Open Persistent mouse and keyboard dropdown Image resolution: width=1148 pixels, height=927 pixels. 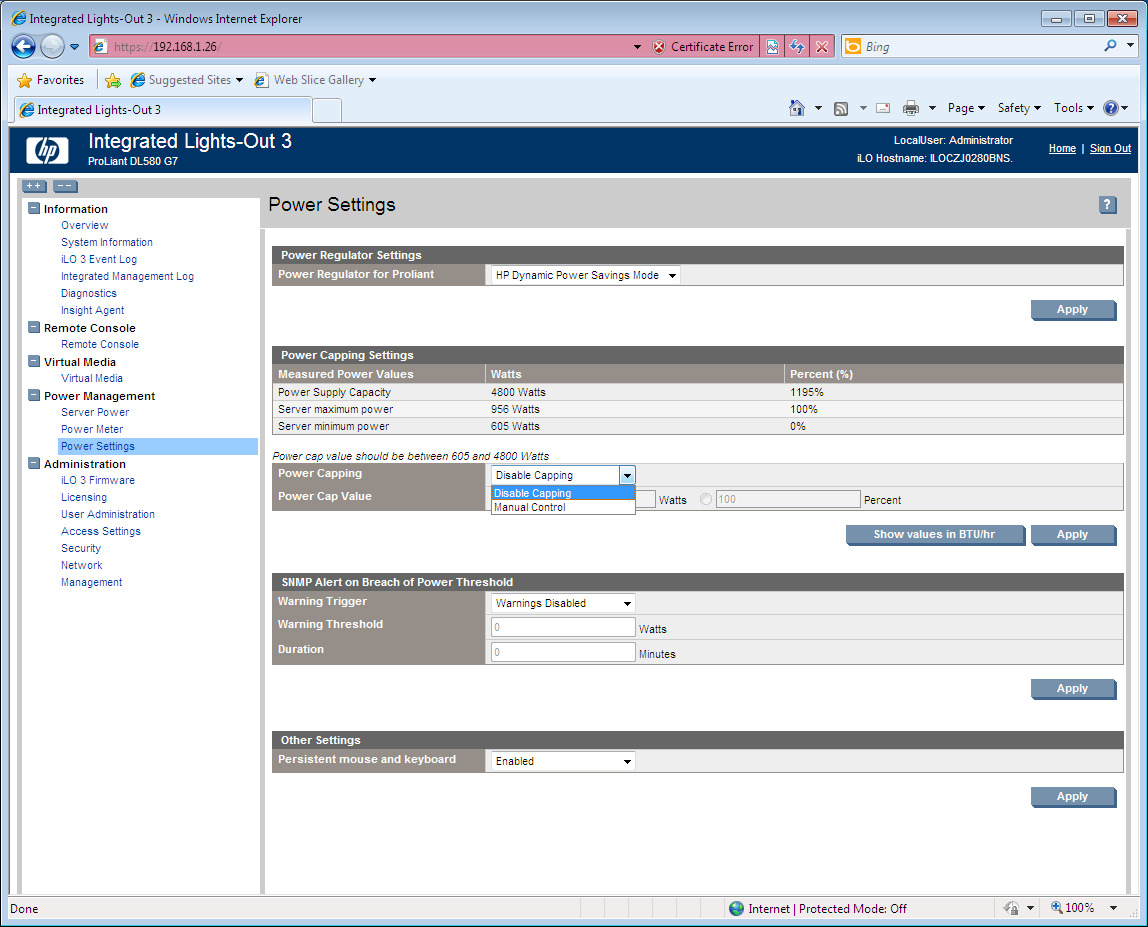pos(562,762)
